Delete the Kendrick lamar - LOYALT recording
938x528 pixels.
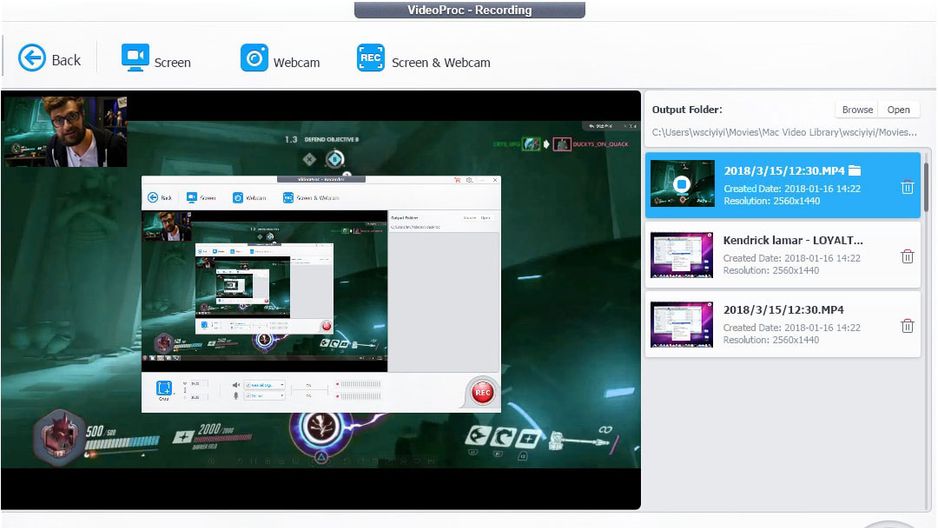pos(907,257)
